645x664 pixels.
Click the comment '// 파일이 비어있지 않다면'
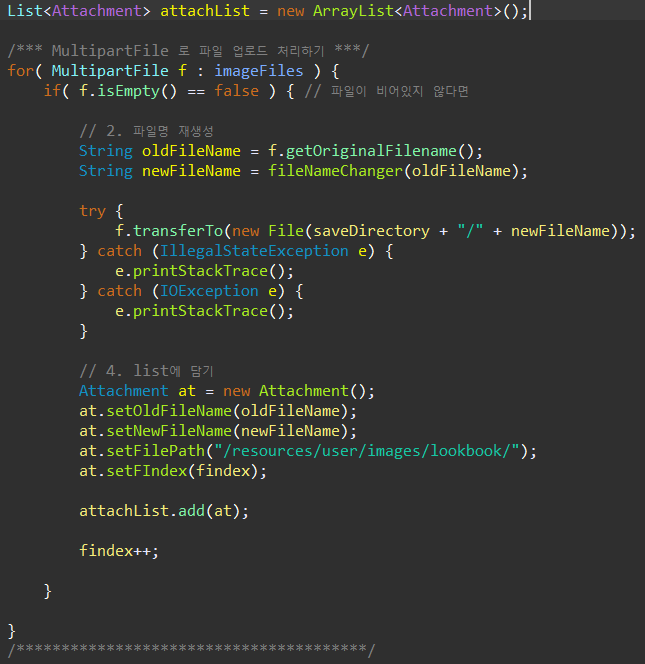(387, 91)
